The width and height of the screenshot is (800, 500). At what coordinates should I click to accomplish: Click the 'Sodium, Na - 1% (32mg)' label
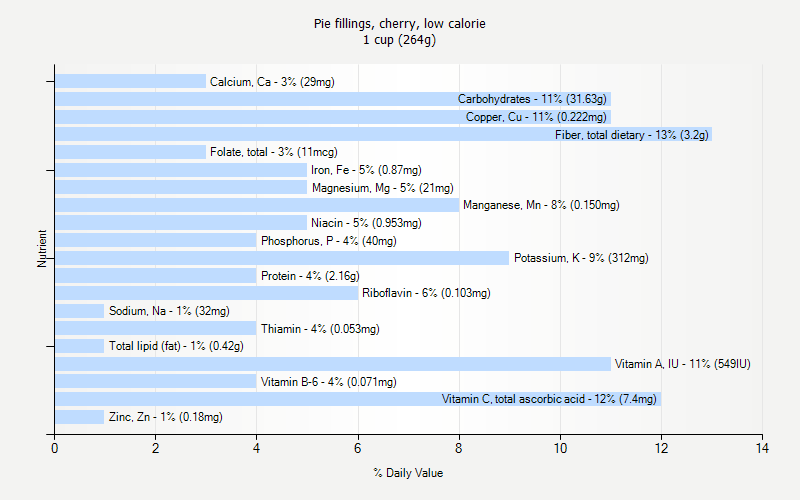tap(169, 311)
